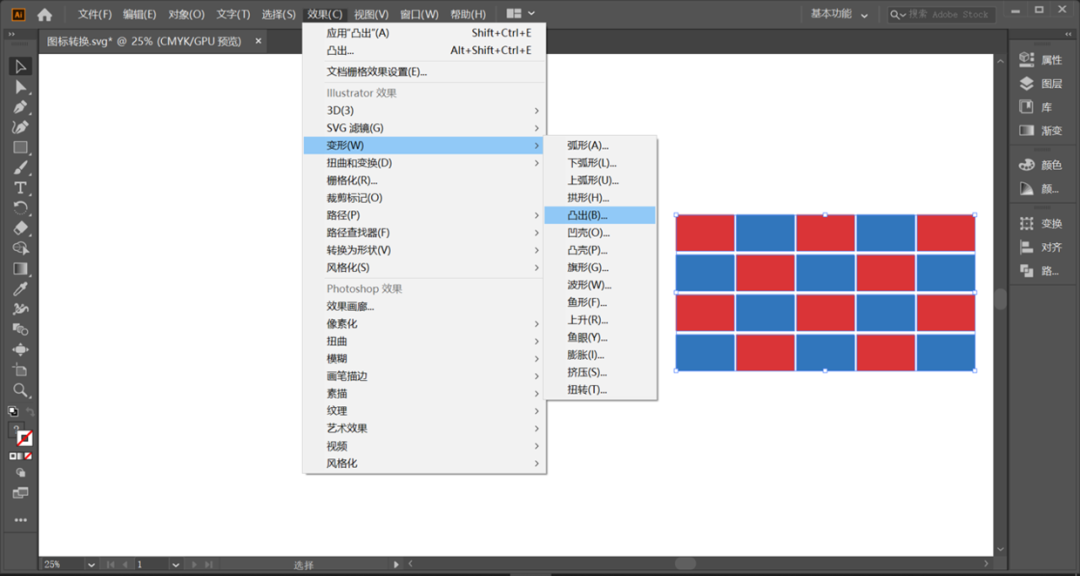
Task: Select the Type tool
Action: 20,187
